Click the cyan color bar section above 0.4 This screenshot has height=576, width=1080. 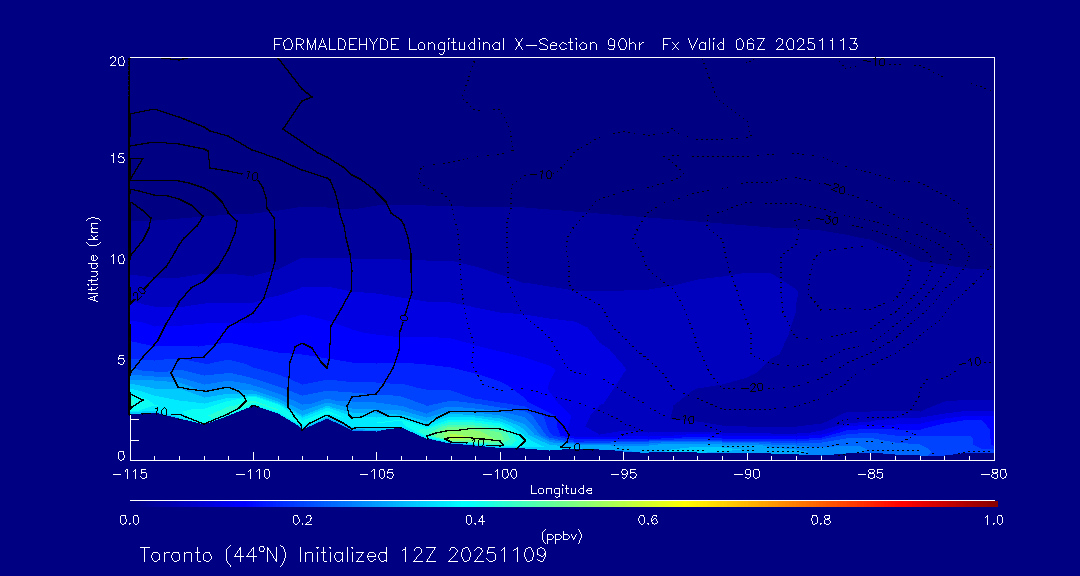tap(476, 502)
